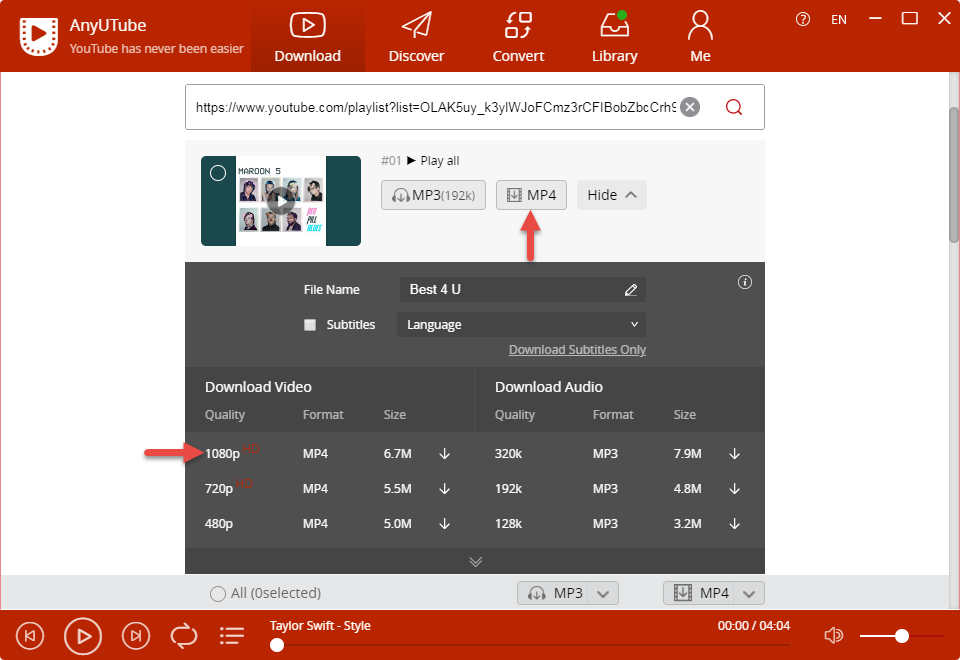Open the Discover tab
The width and height of the screenshot is (960, 660).
[416, 37]
